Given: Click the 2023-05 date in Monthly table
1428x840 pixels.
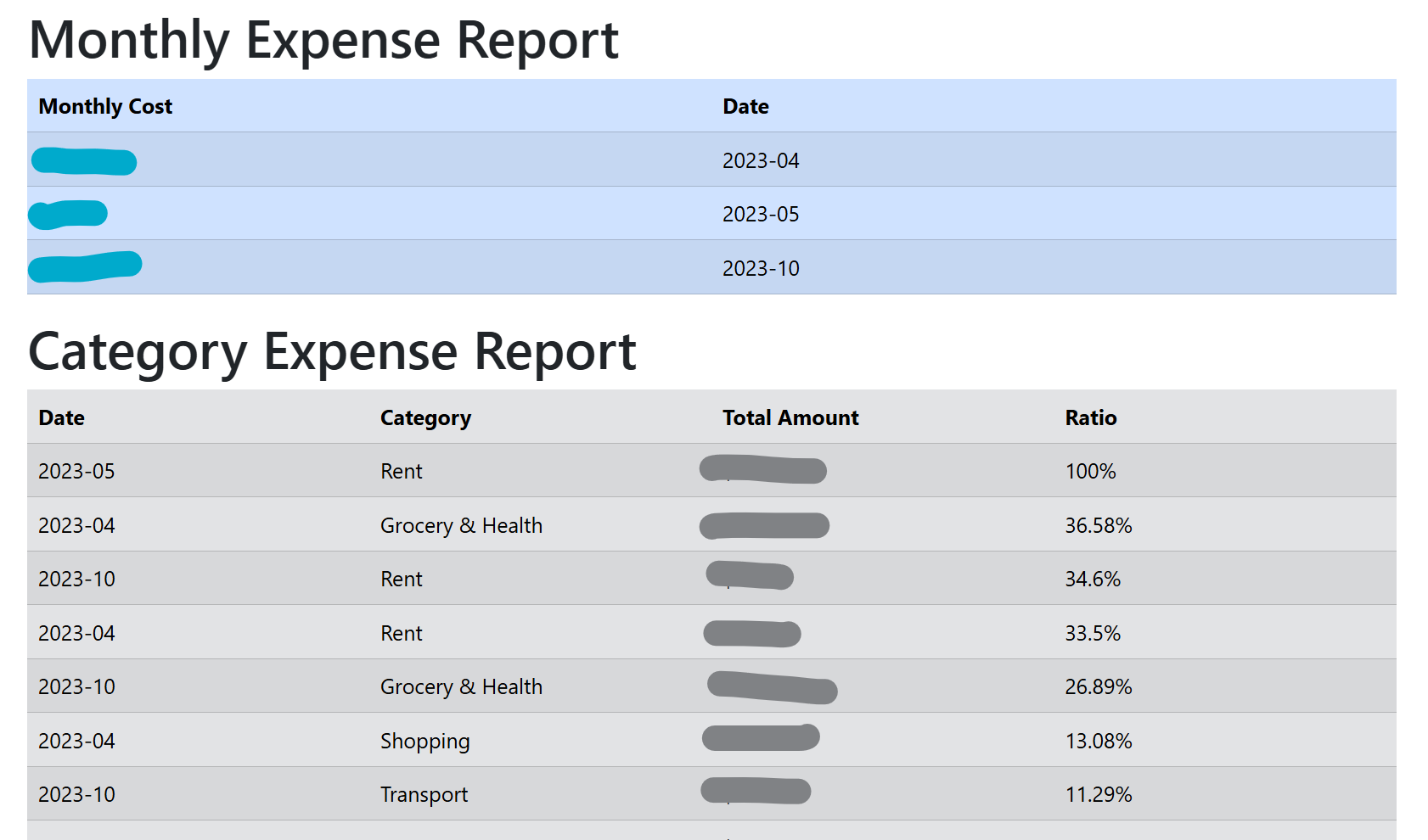Looking at the screenshot, I should point(761,214).
